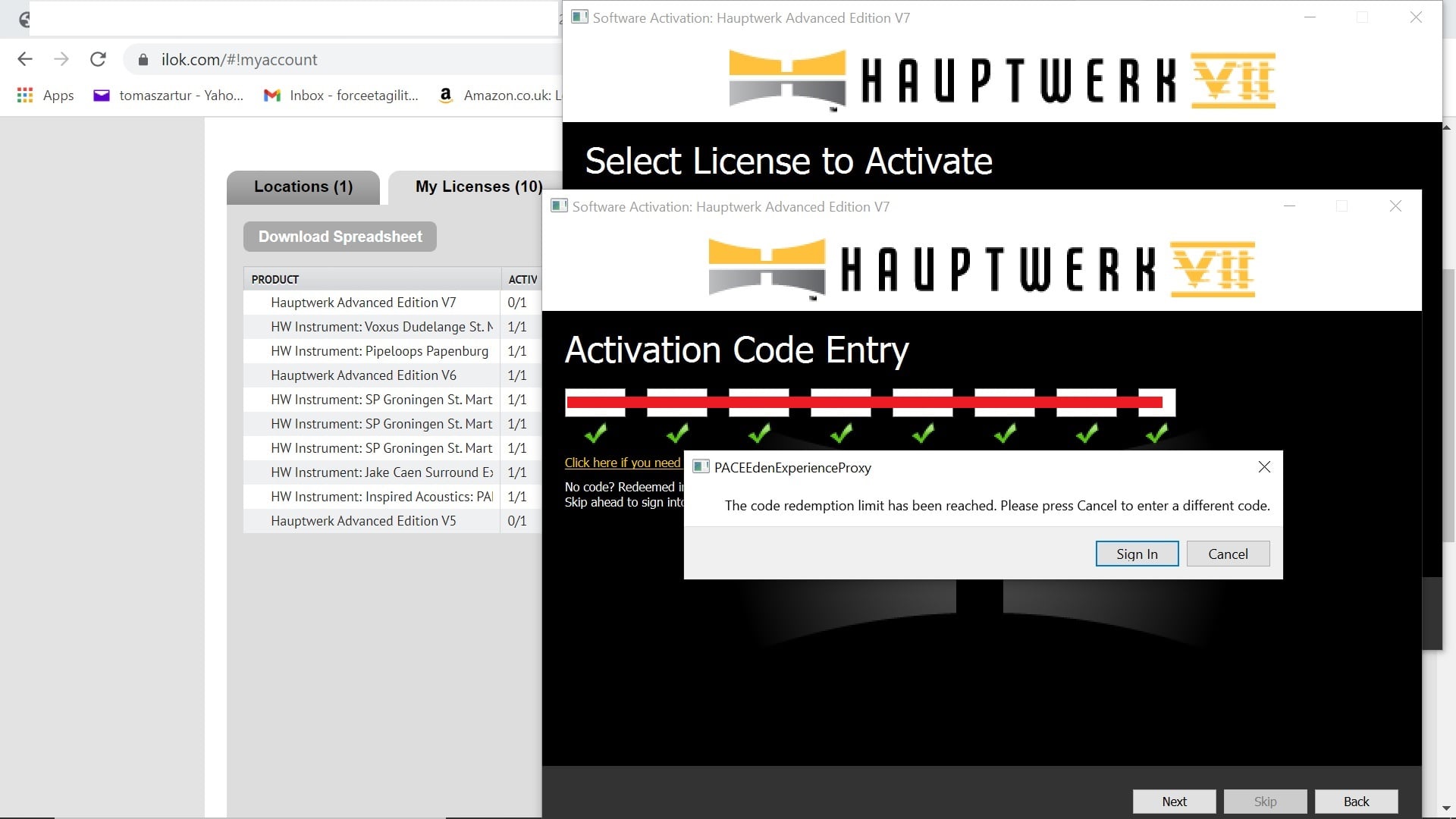
Task: Sort by the PRODUCT column header
Action: (372, 279)
